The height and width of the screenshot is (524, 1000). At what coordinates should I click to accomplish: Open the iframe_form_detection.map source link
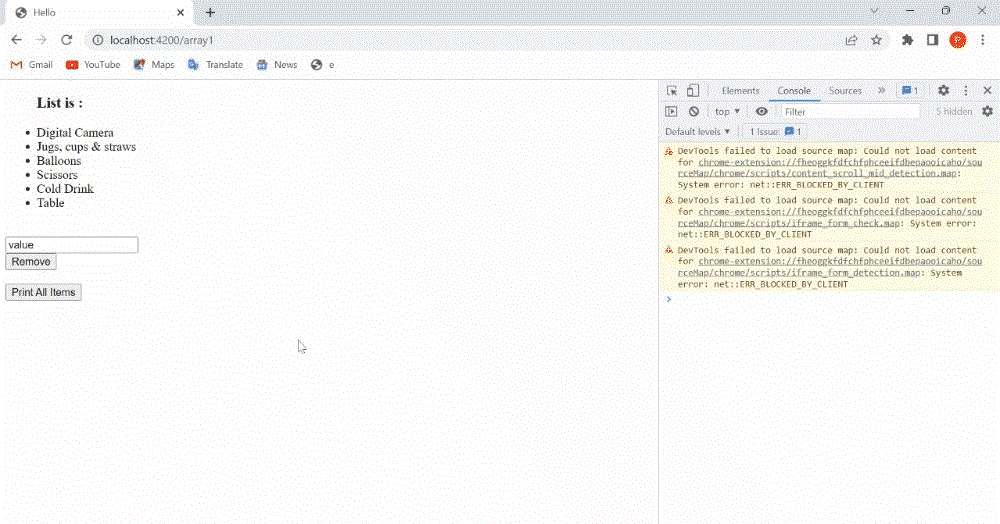click(830, 267)
